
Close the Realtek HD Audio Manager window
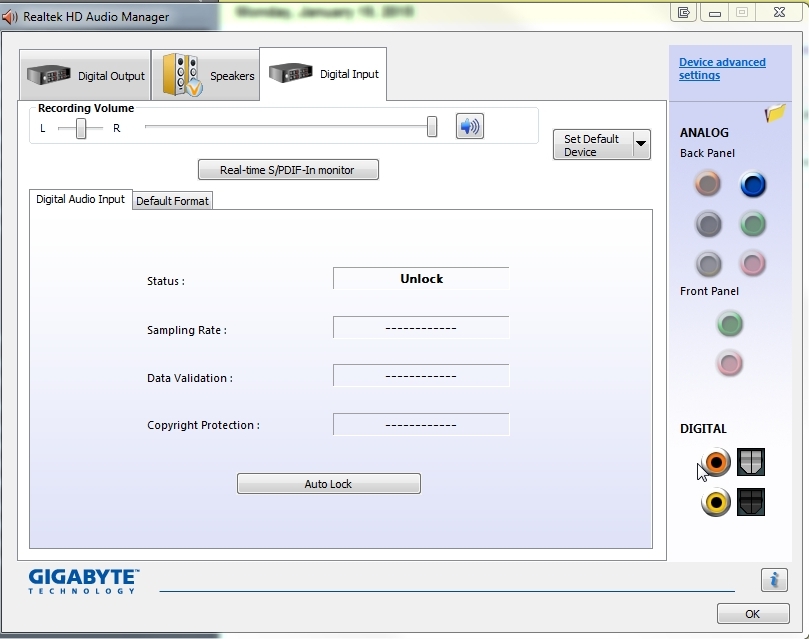[779, 12]
